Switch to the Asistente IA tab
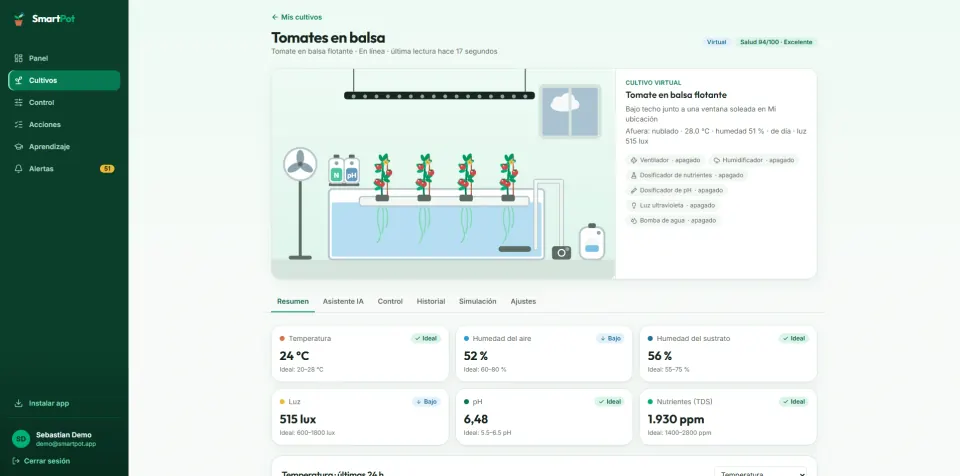 [x=343, y=301]
